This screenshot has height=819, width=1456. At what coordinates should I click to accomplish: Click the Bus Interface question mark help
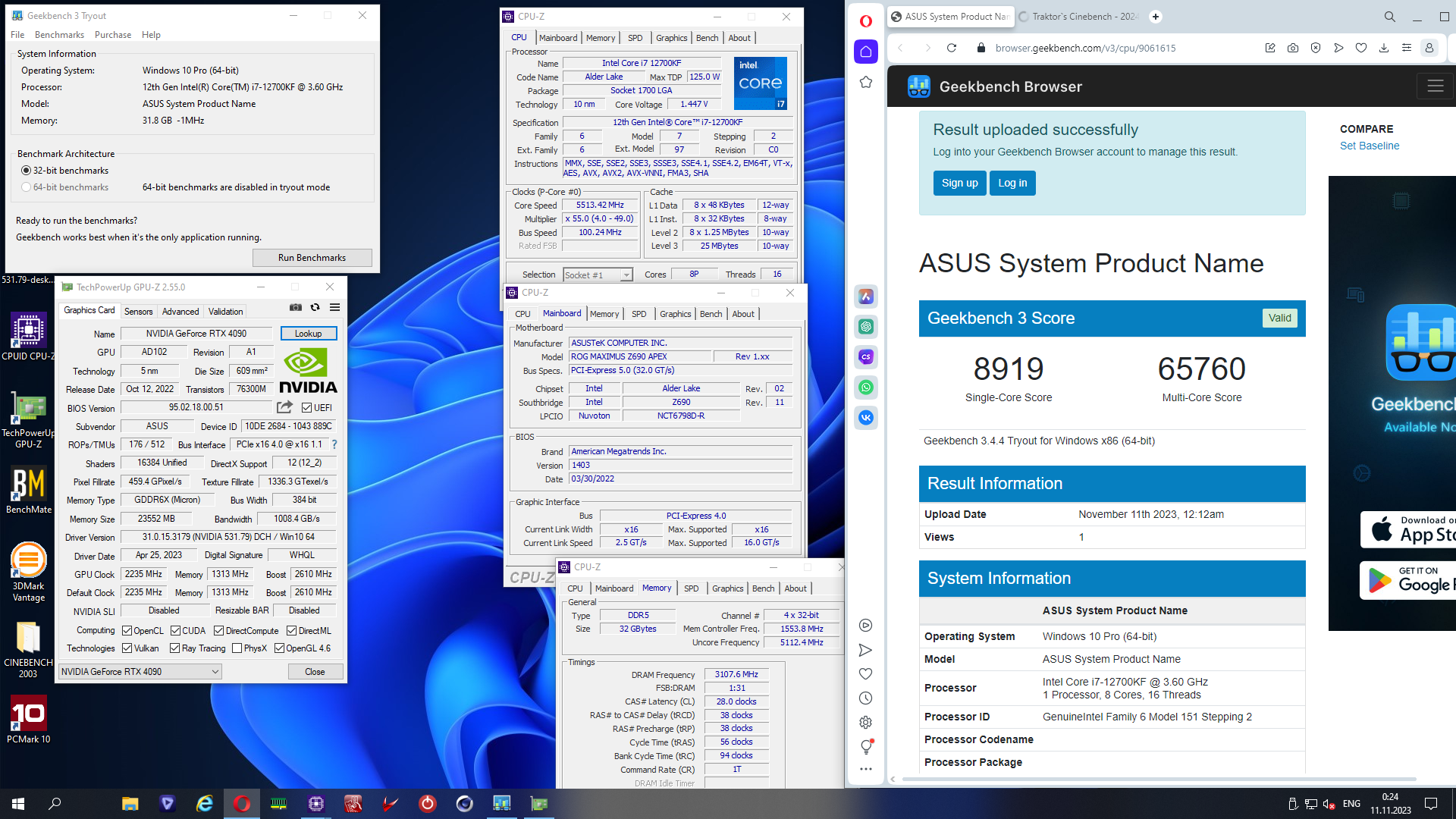click(334, 444)
